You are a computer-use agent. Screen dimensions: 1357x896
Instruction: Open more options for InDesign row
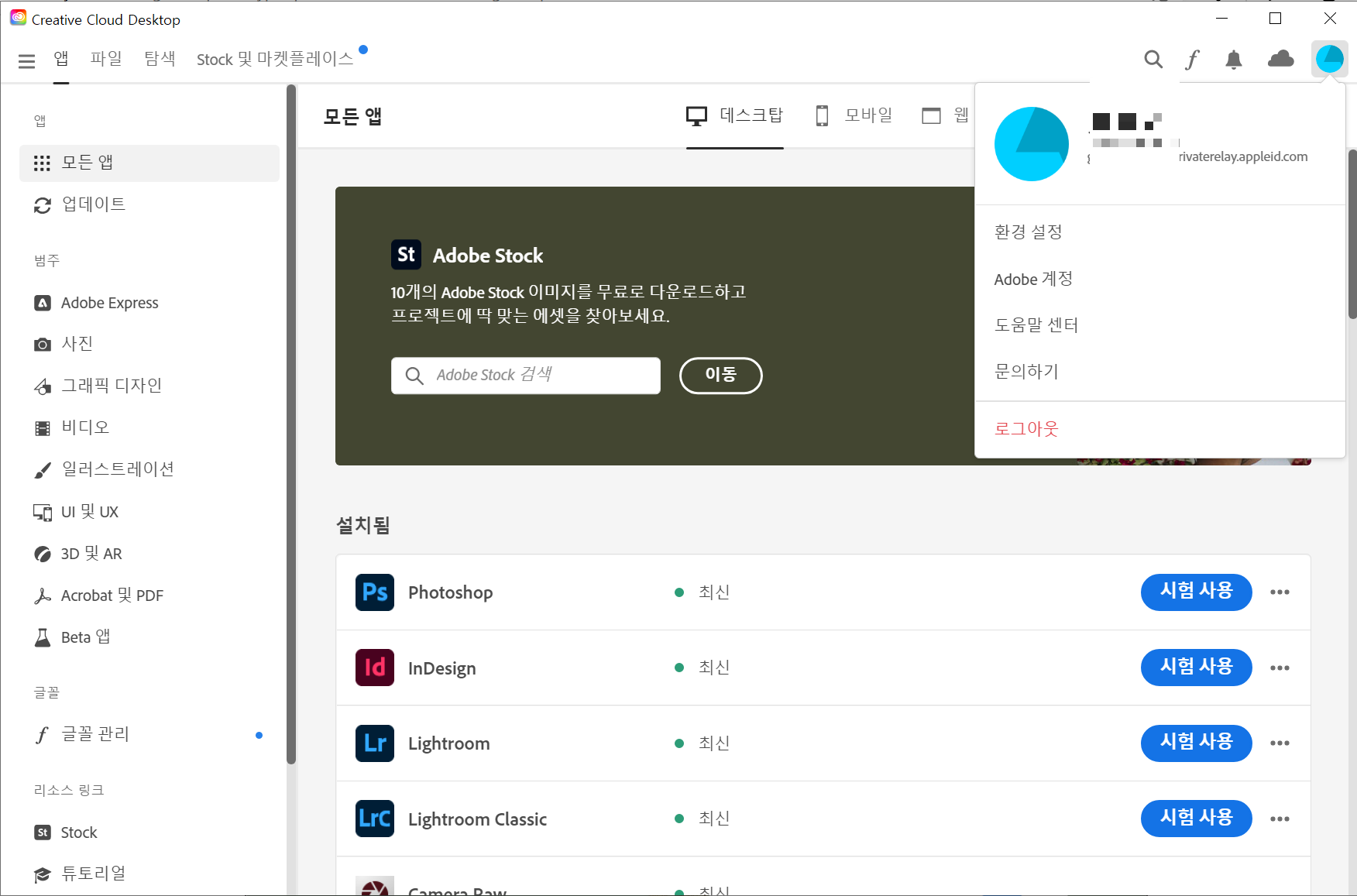pyautogui.click(x=1280, y=668)
